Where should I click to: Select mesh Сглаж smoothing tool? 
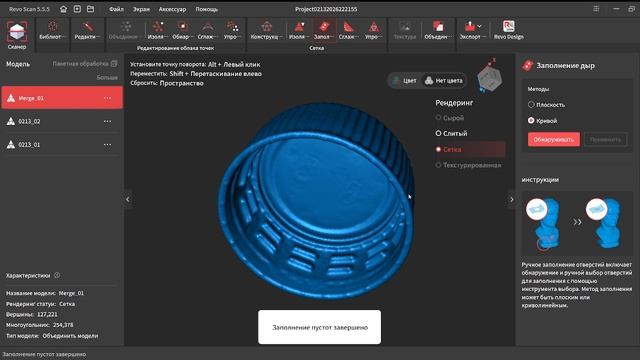349,31
